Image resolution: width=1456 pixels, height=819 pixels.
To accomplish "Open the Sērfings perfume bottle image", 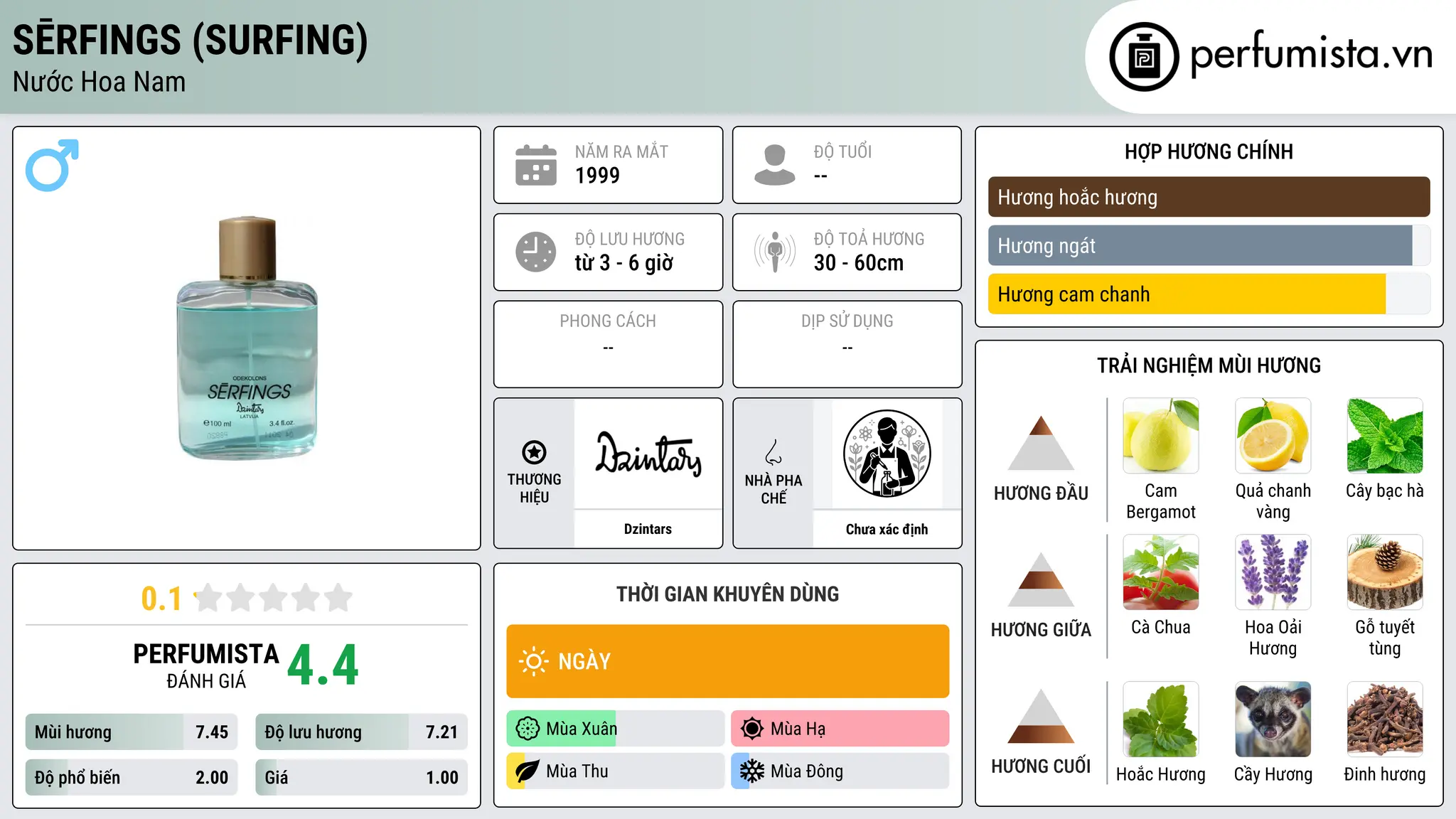I will (247, 338).
